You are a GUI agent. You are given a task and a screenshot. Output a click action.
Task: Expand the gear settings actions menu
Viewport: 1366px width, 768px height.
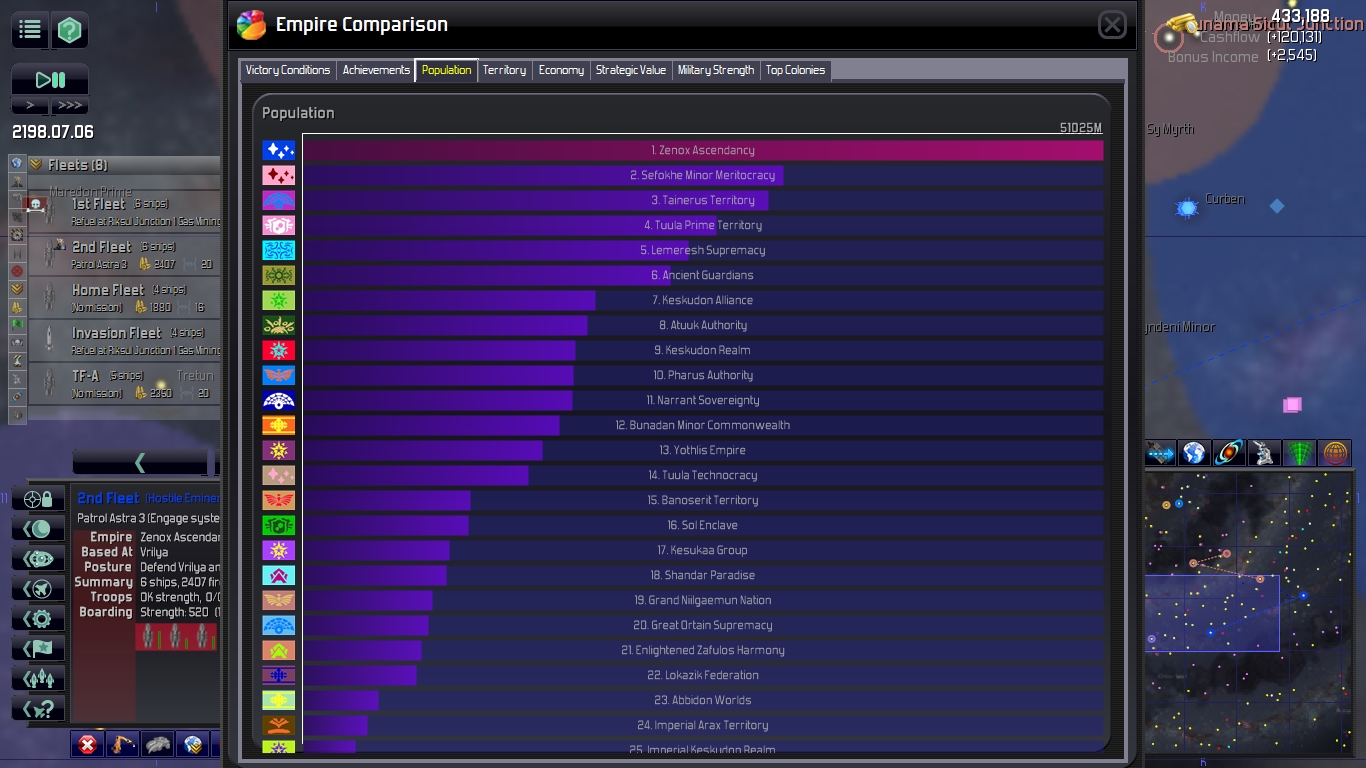(x=39, y=618)
